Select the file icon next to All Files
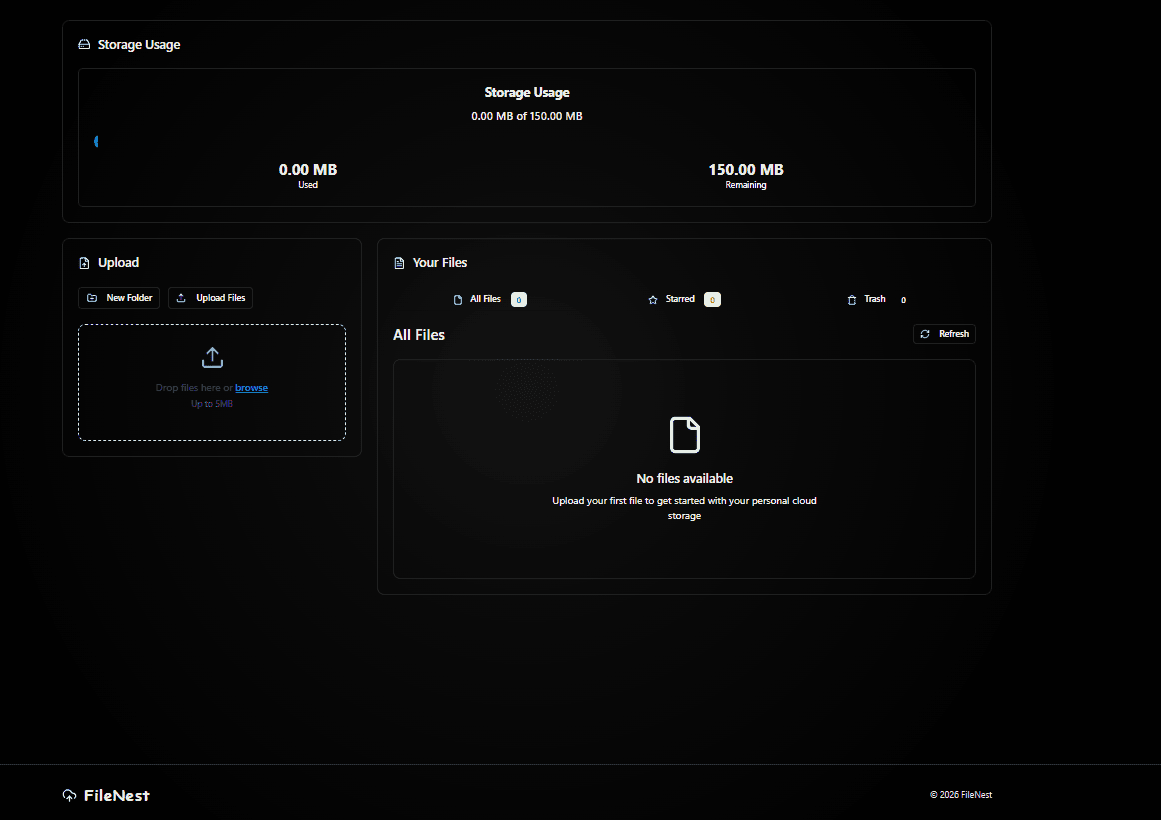 point(457,298)
